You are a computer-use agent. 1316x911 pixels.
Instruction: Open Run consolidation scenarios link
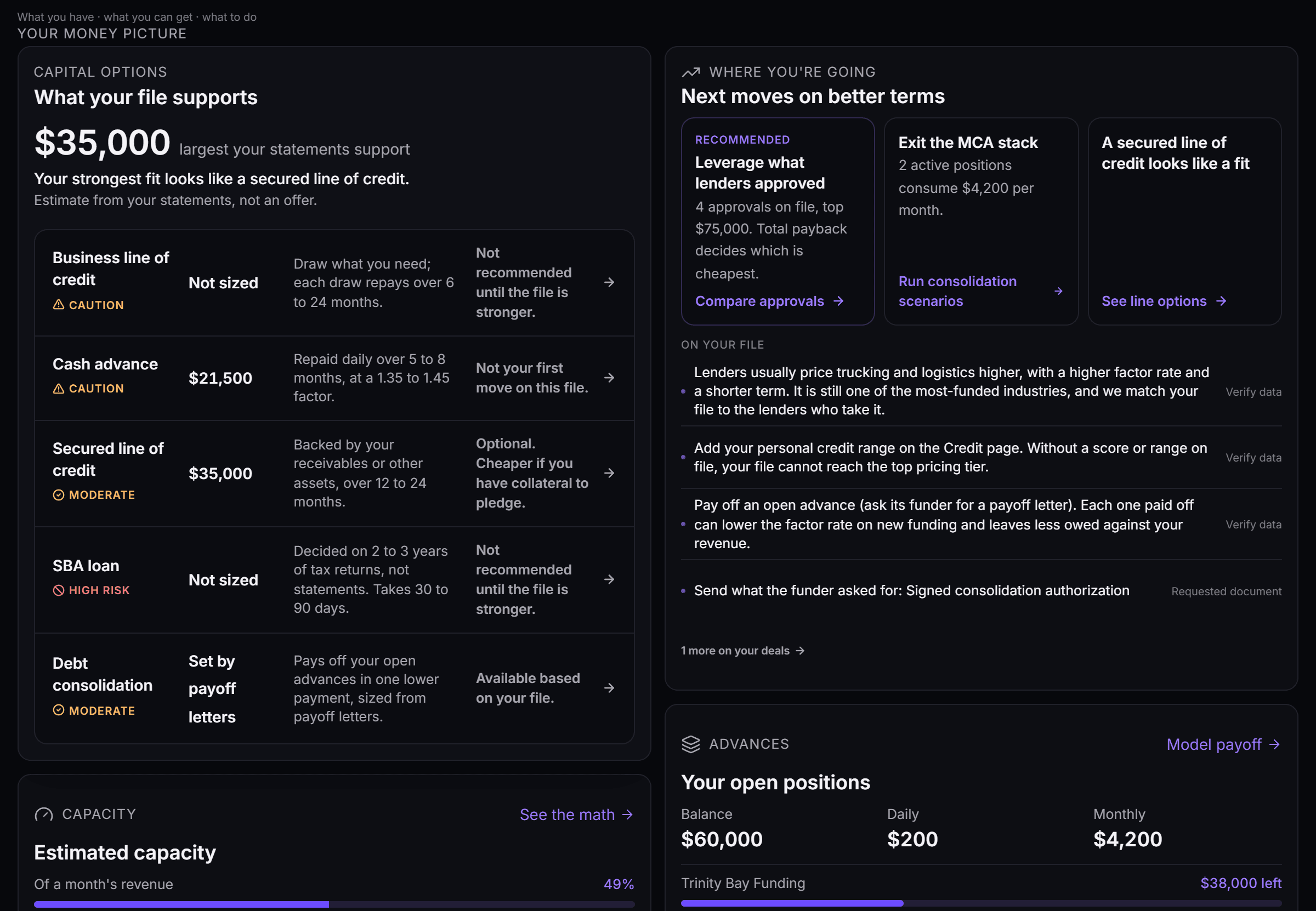981,291
